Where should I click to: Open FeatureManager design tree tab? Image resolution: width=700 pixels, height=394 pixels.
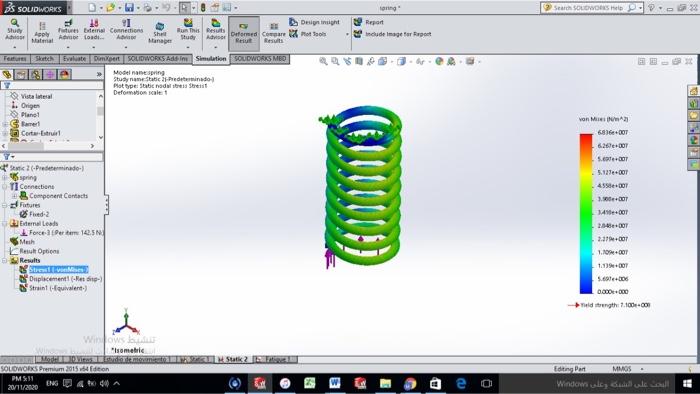point(7,75)
